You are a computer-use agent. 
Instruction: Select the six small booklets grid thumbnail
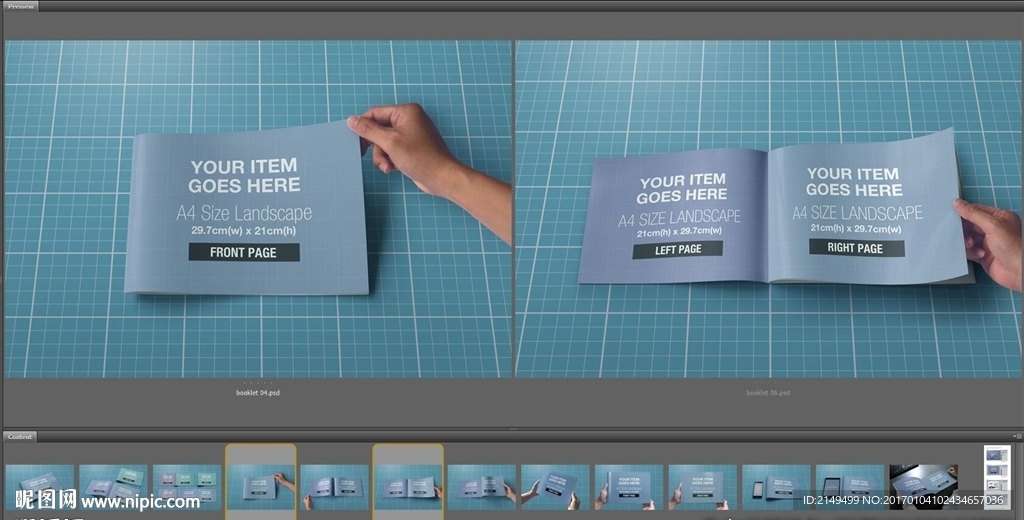(187, 487)
